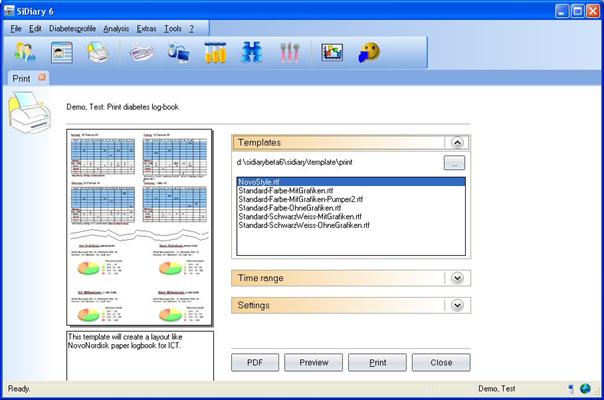This screenshot has height=400, width=604.
Task: Browse template folder with the ... button
Action: pyautogui.click(x=455, y=162)
